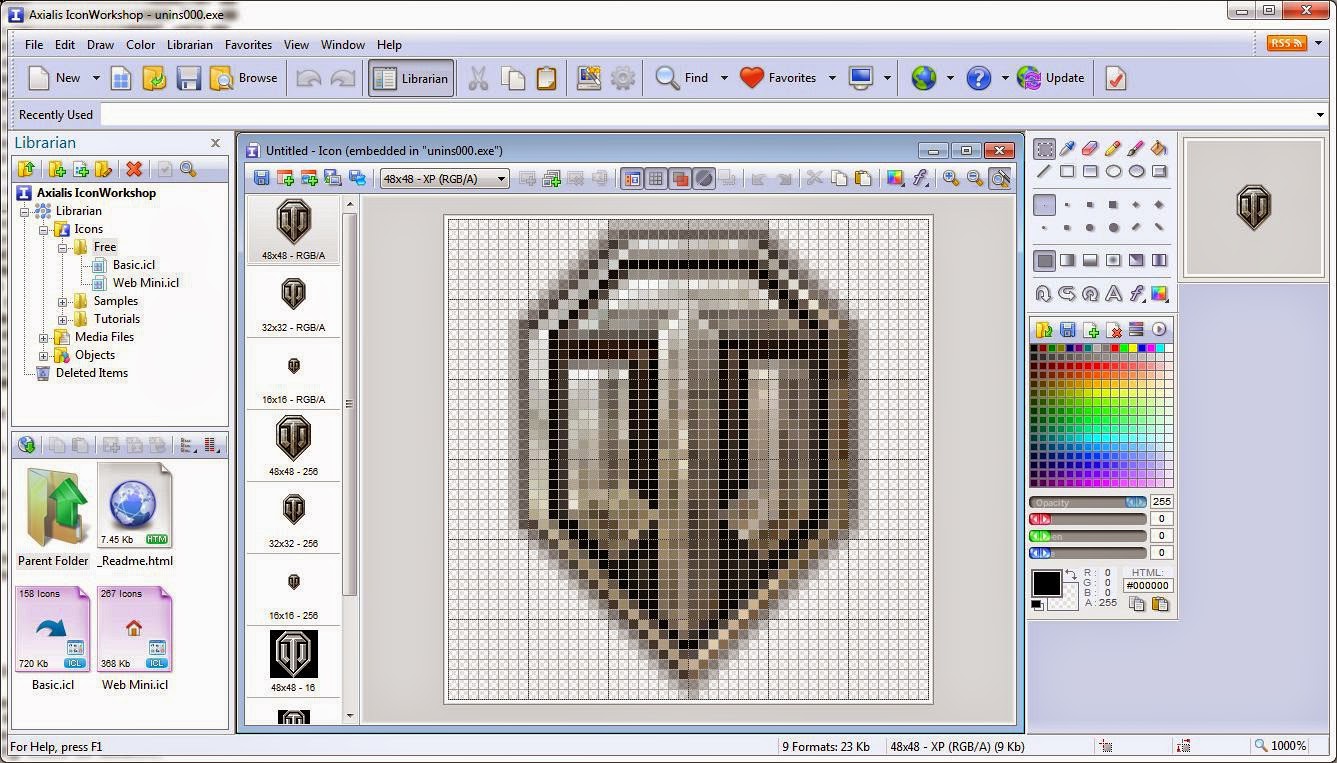Open the Color menu
This screenshot has width=1337, height=763.
140,44
